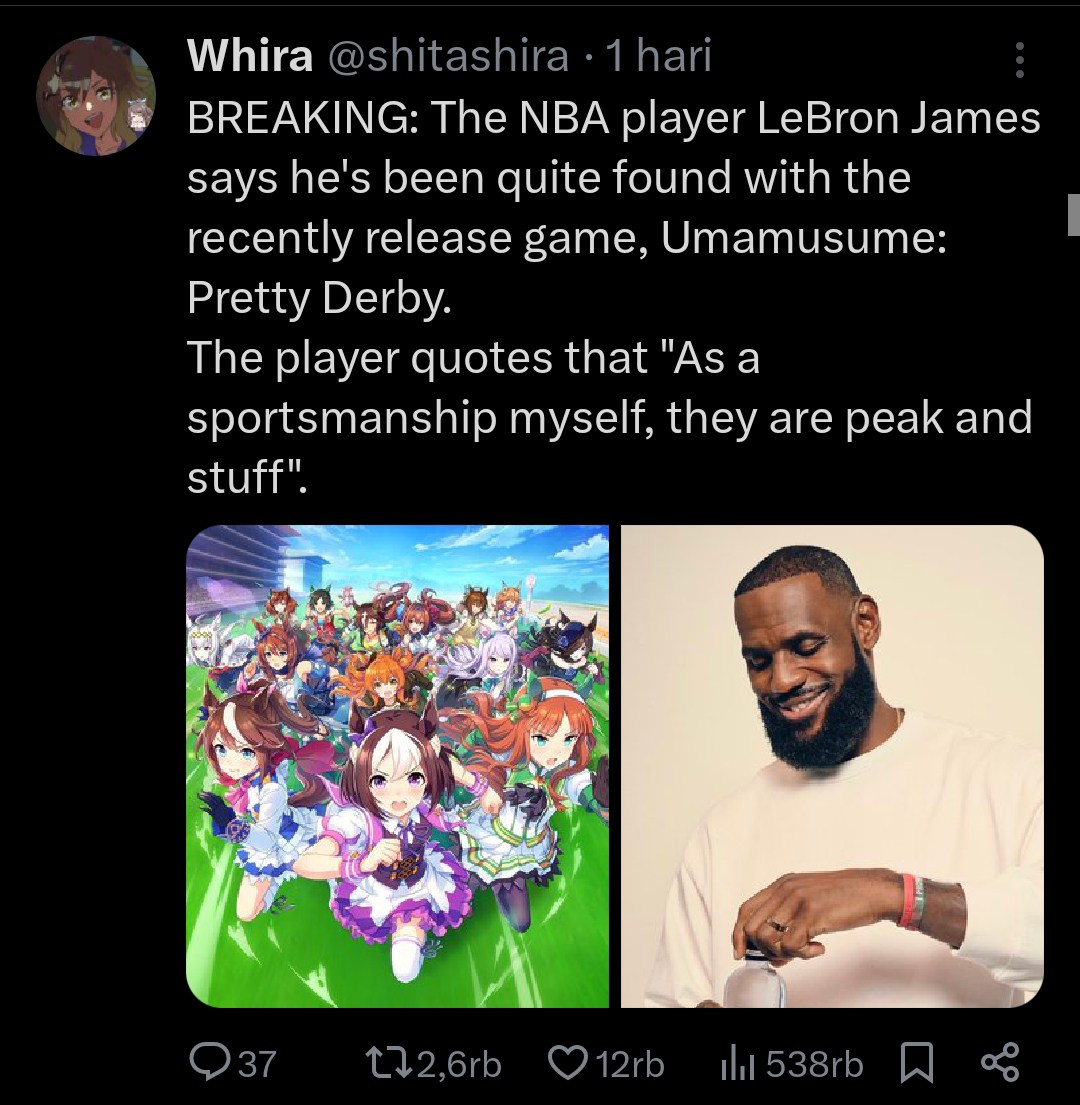Share the tweet via the share icon
Image resolution: width=1080 pixels, height=1105 pixels.
tap(1000, 1063)
